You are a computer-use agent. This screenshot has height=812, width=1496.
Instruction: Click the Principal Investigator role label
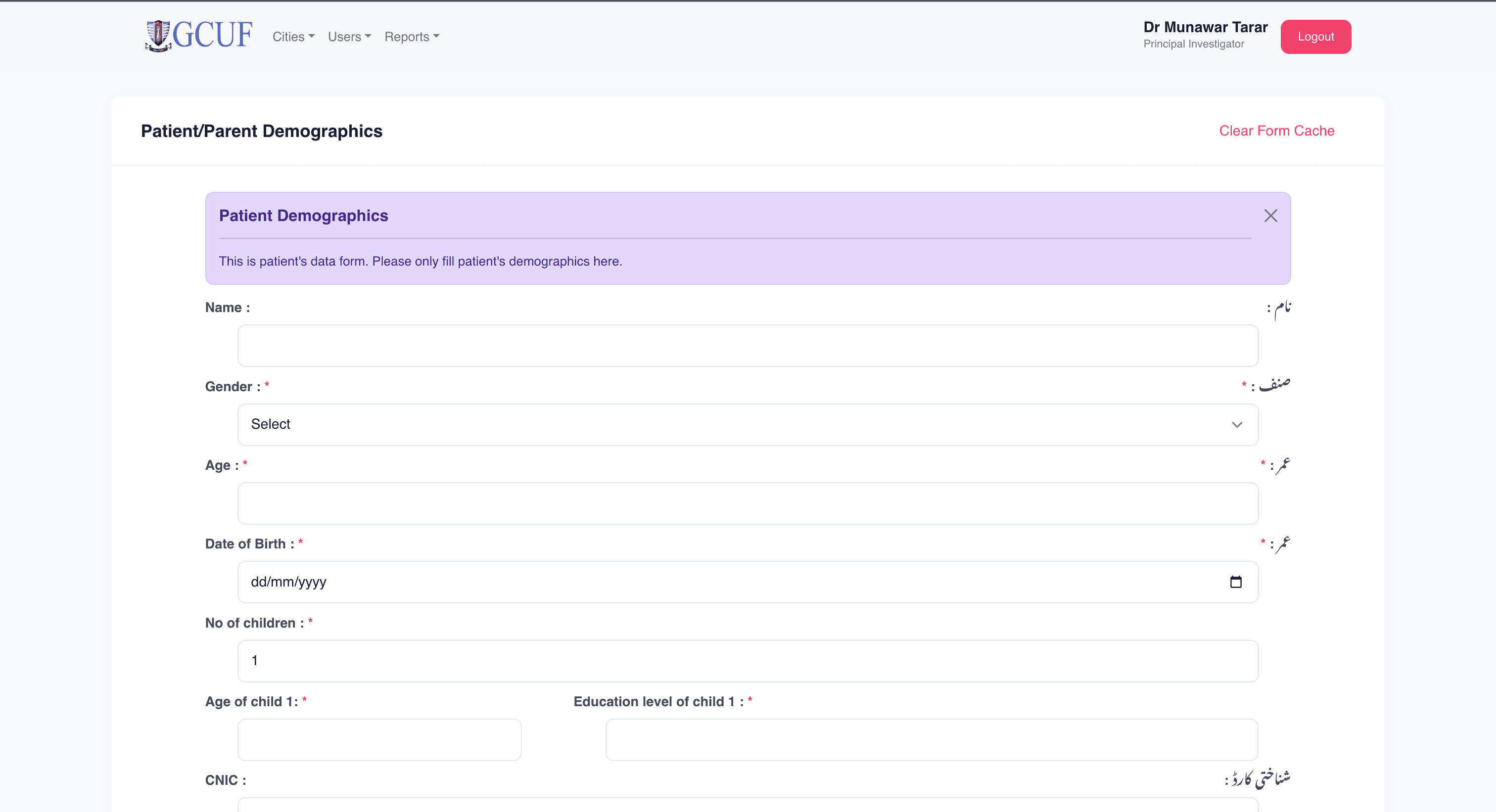pos(1193,44)
